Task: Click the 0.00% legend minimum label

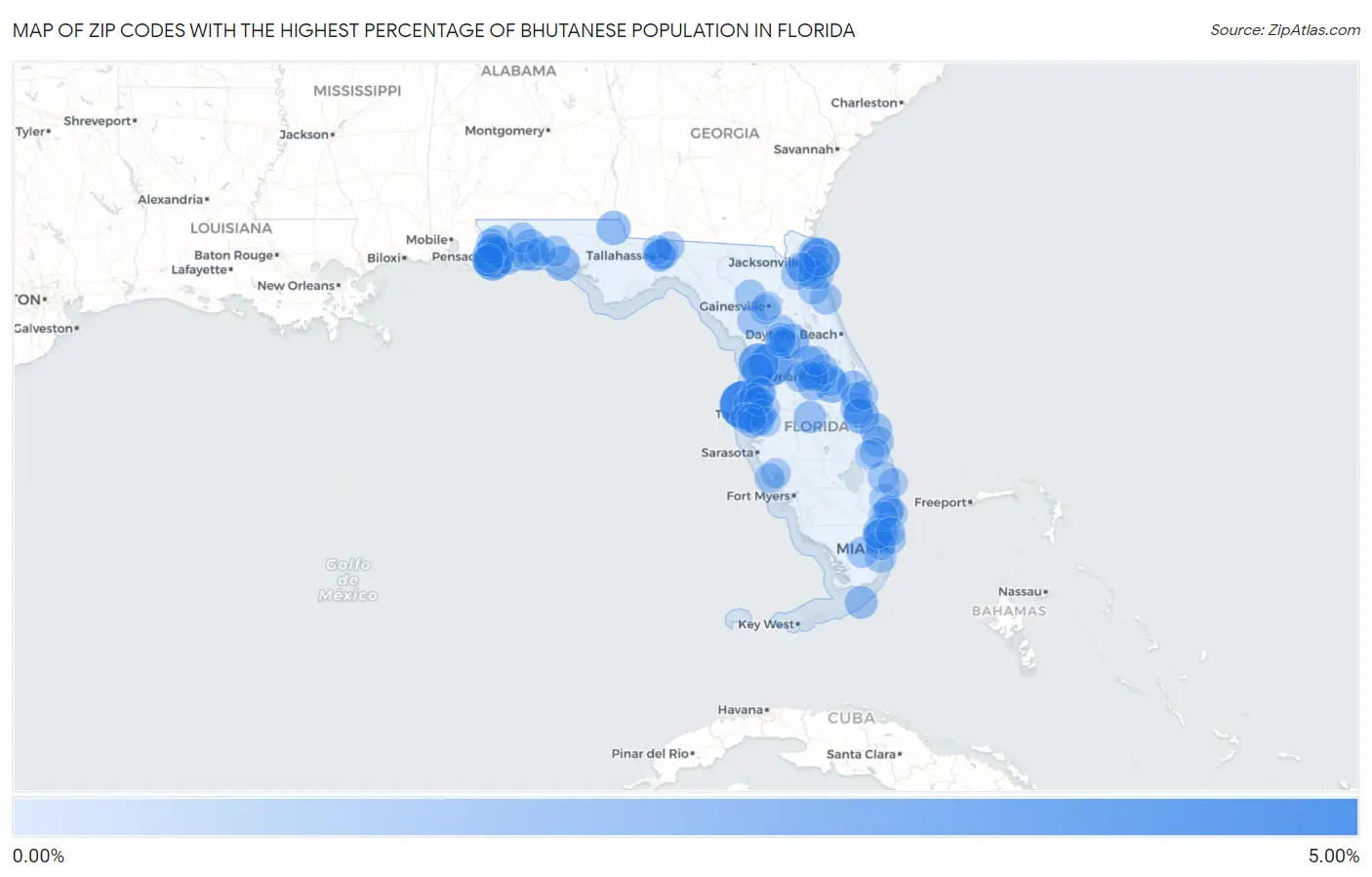Action: tap(38, 857)
